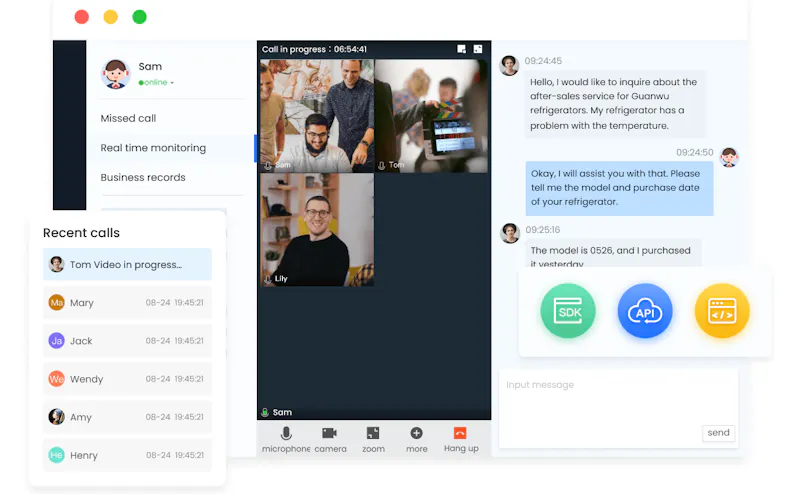Click the 09:24:45 timestamp
The height and width of the screenshot is (494, 800).
(543, 61)
